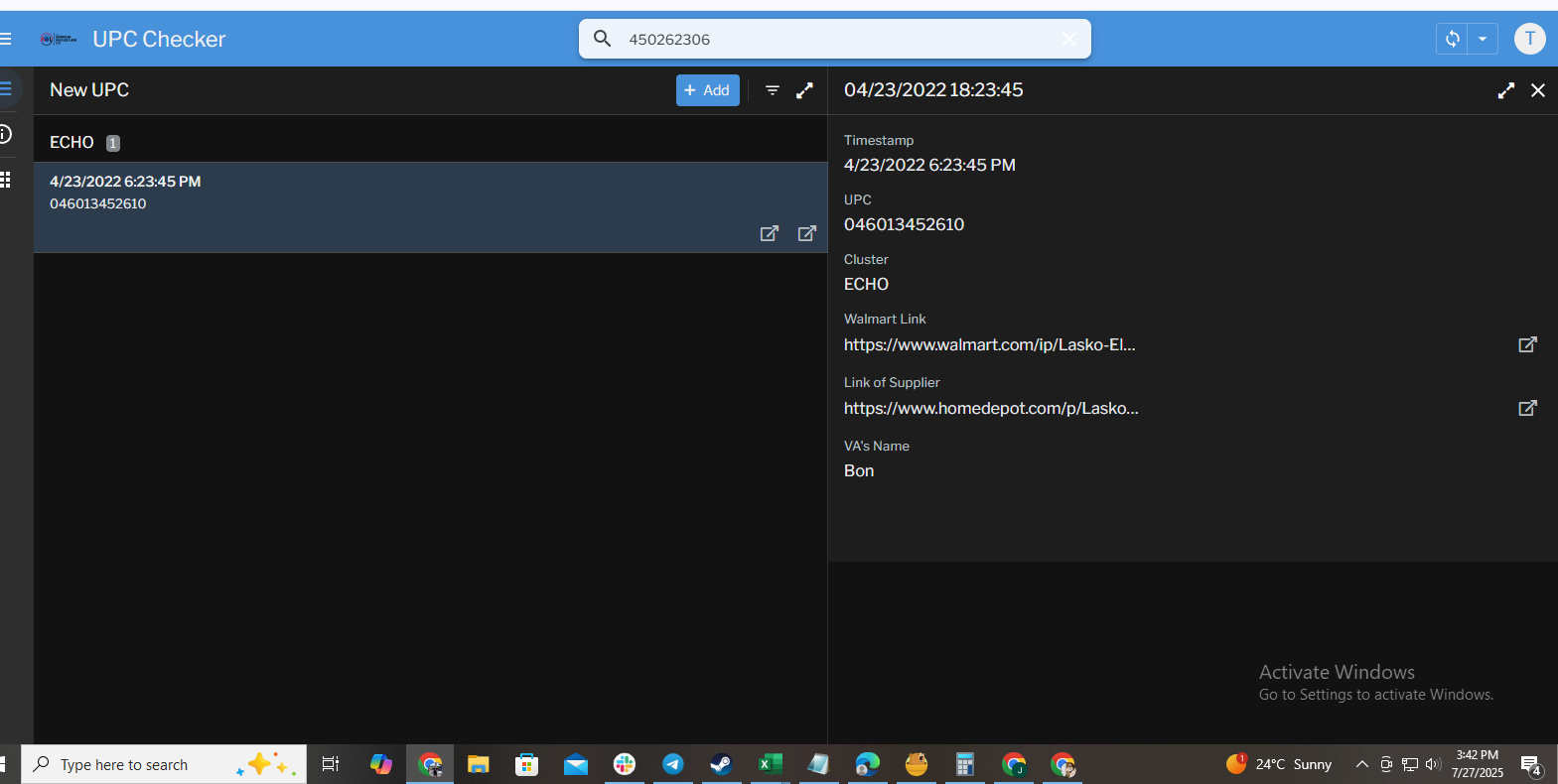Click the search box containing 450262306
1558x784 pixels.
click(834, 40)
